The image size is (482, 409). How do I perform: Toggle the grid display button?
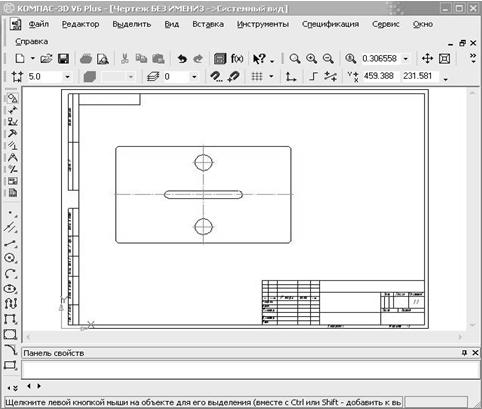(257, 76)
